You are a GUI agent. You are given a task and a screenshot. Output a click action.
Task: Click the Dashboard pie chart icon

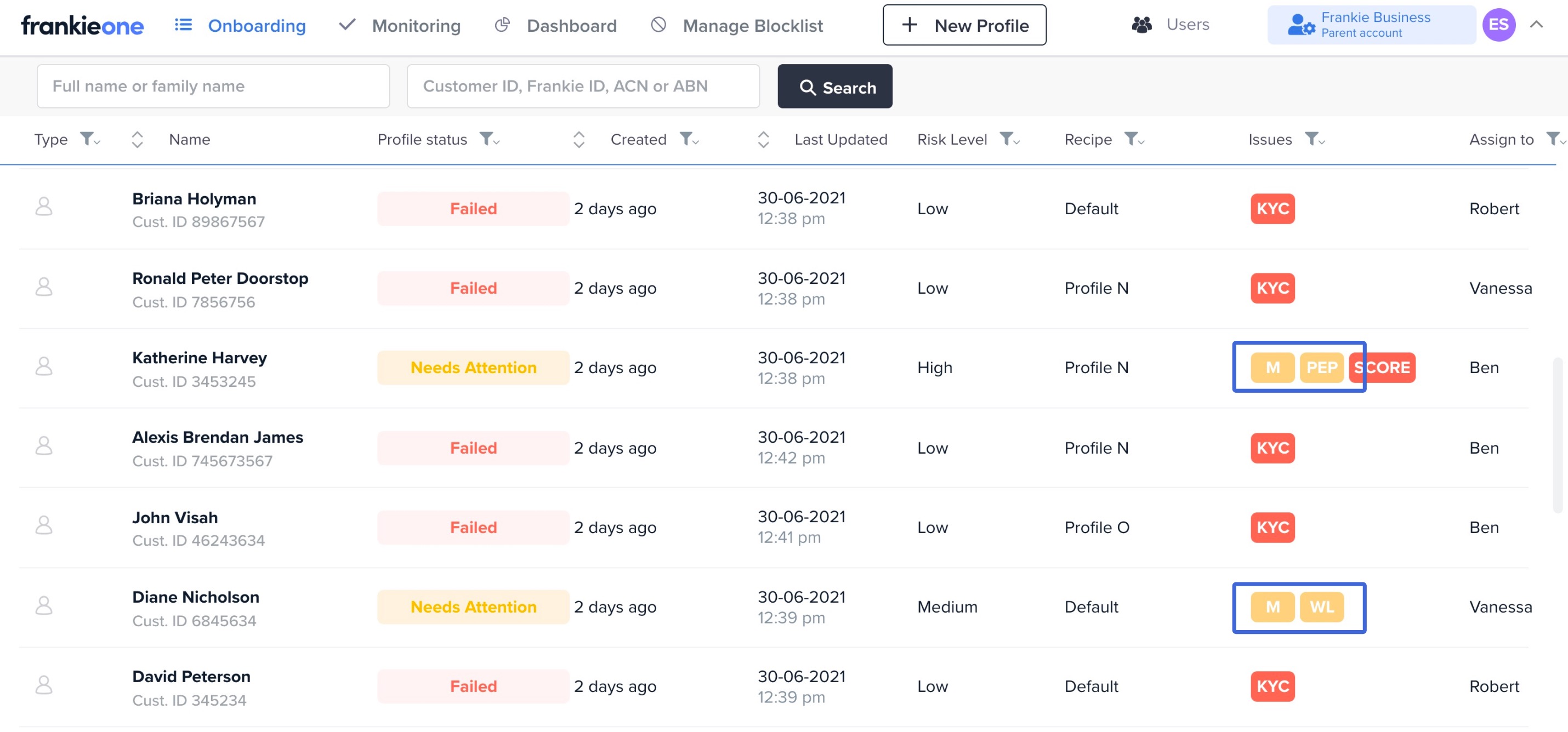tap(502, 25)
